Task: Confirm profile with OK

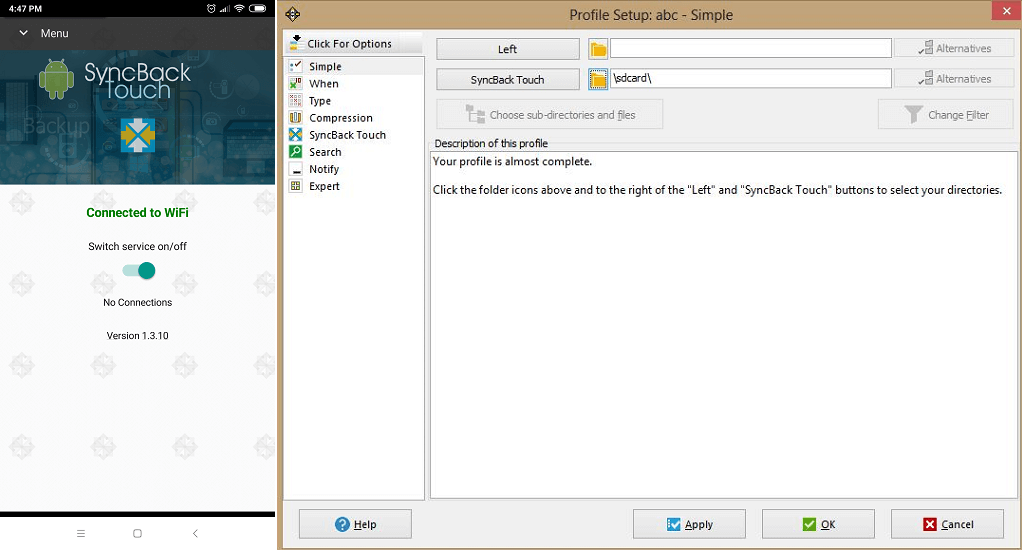Action: 819,524
